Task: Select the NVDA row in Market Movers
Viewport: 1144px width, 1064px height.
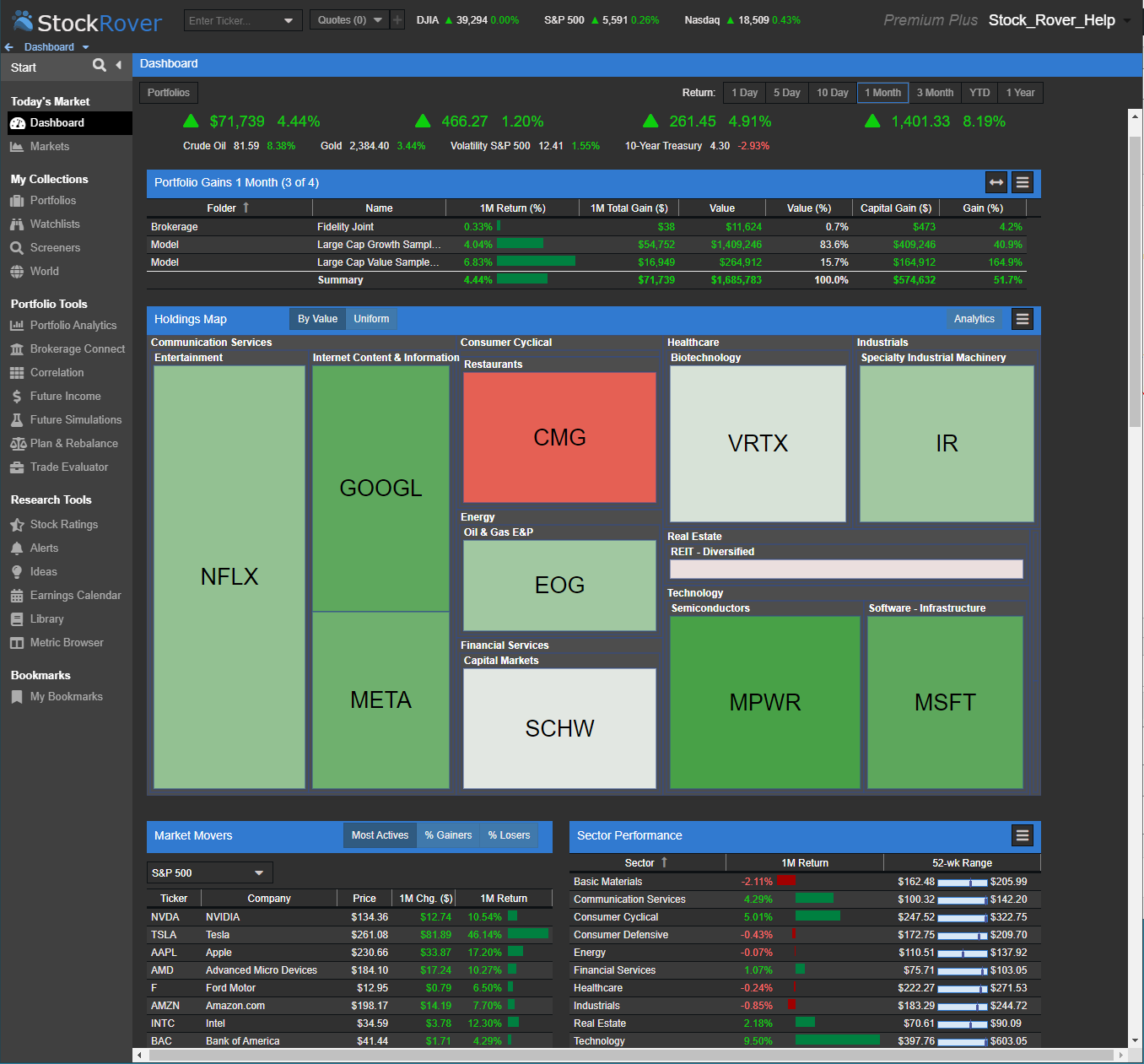Action: [x=349, y=917]
